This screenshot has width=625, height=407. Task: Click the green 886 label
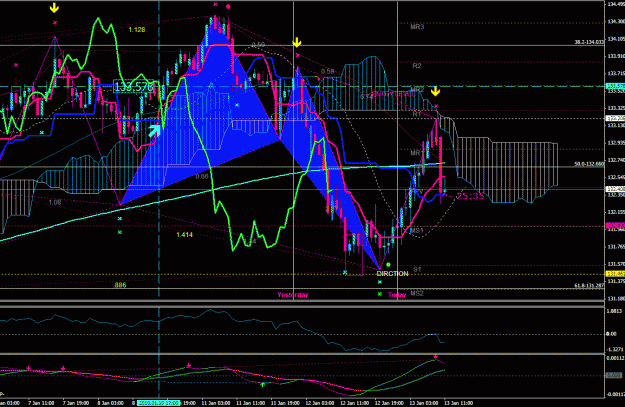coord(120,285)
